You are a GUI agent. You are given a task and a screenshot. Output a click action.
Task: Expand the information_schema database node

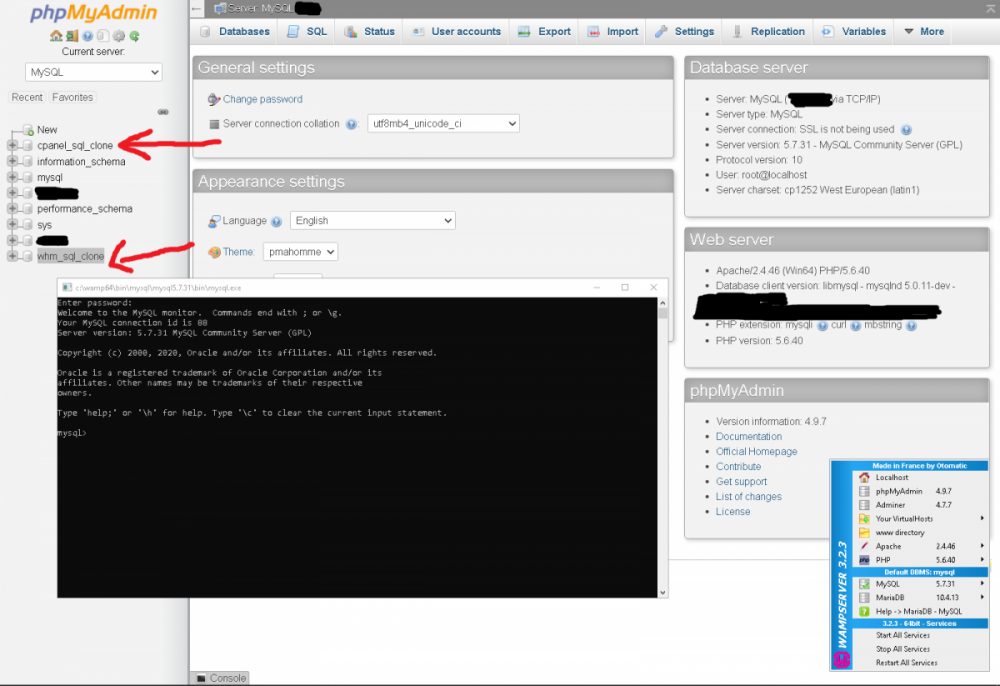[12, 162]
